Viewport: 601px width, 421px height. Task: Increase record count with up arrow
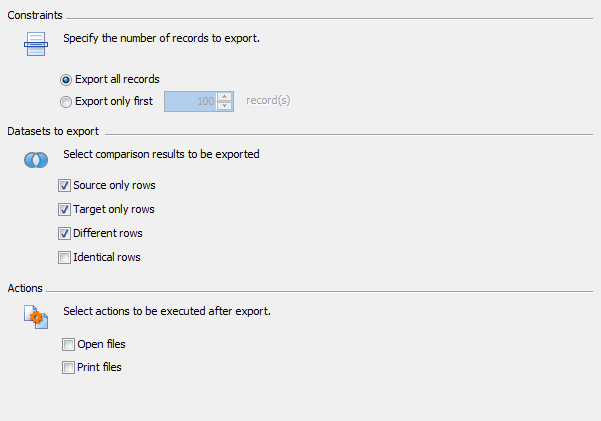[225, 97]
